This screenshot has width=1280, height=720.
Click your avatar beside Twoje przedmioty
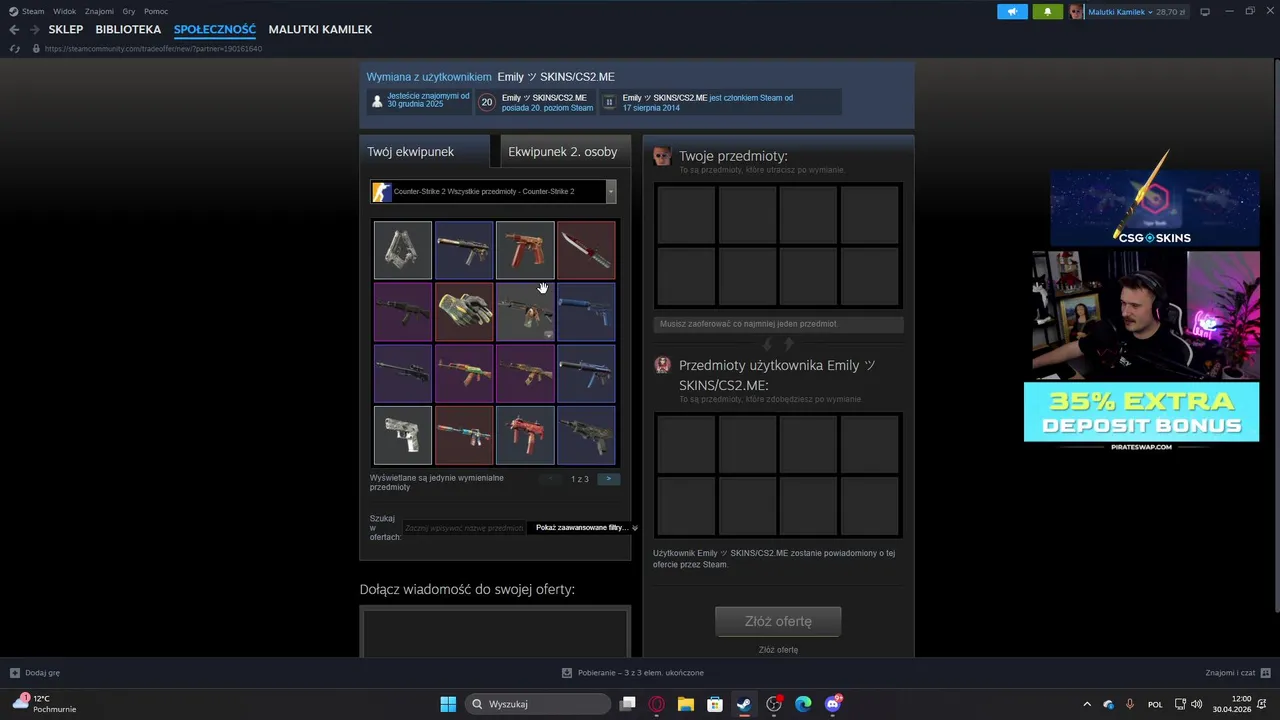[662, 156]
